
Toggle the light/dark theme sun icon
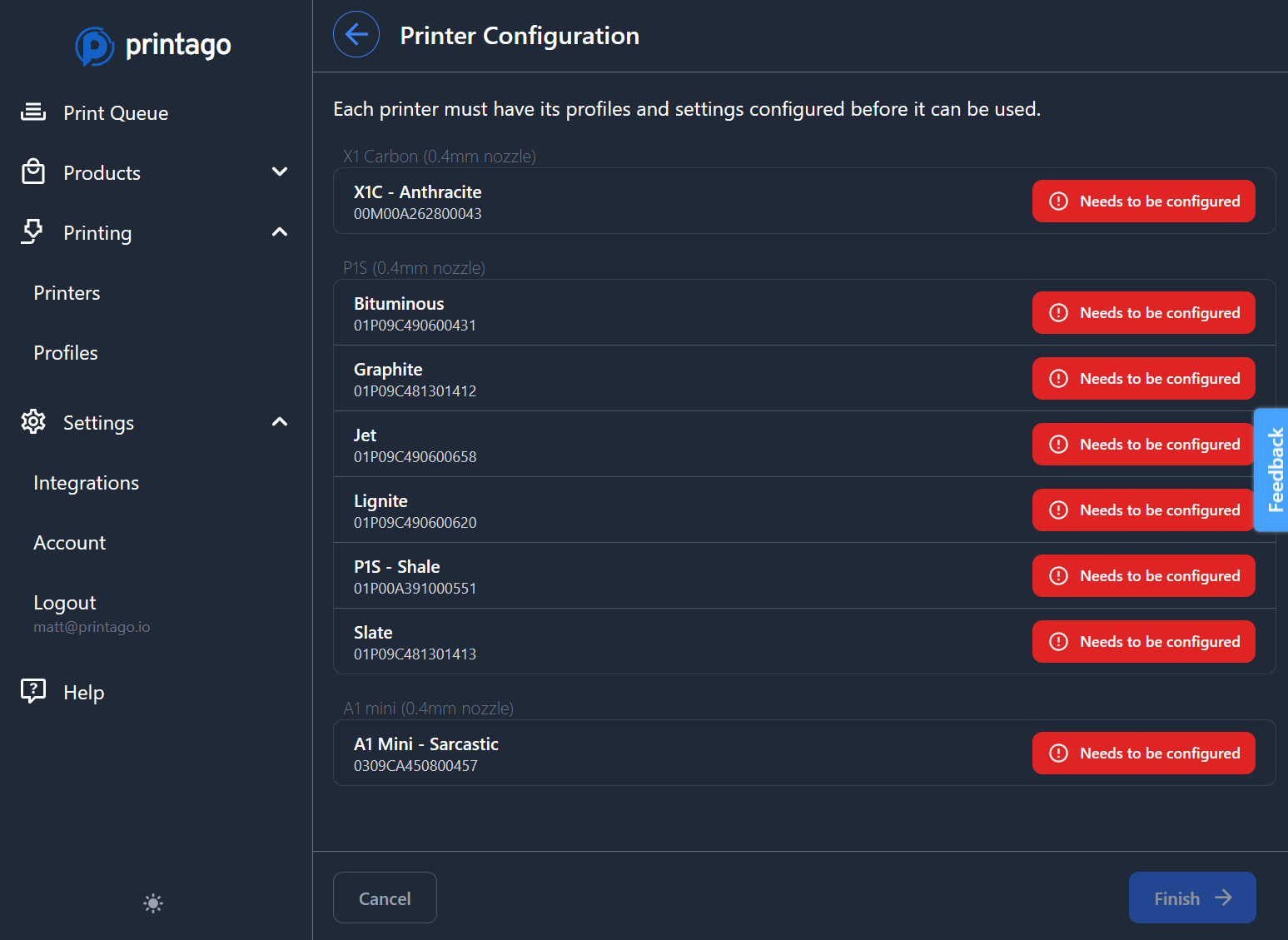(153, 903)
